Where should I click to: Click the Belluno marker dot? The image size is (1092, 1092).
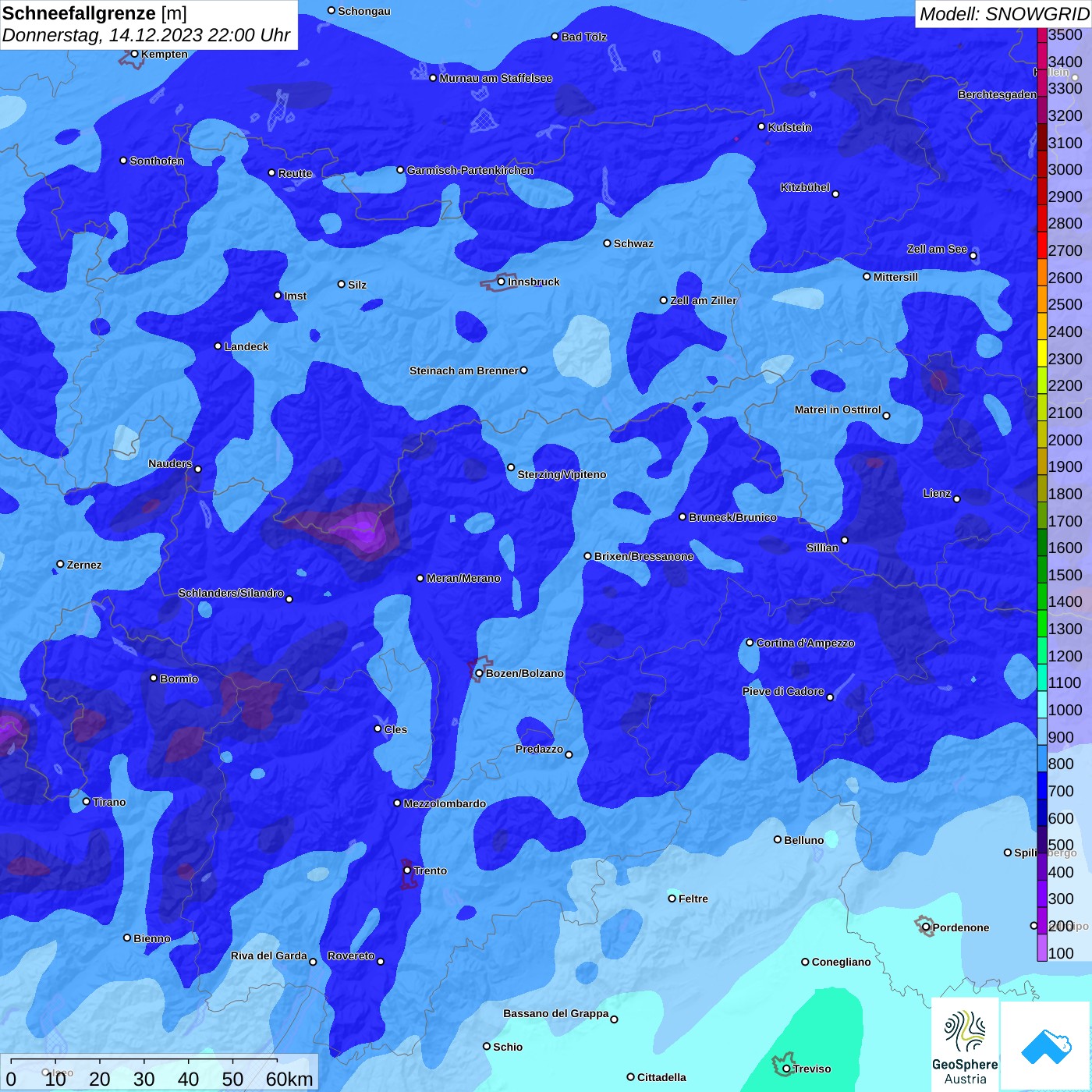pyautogui.click(x=777, y=839)
